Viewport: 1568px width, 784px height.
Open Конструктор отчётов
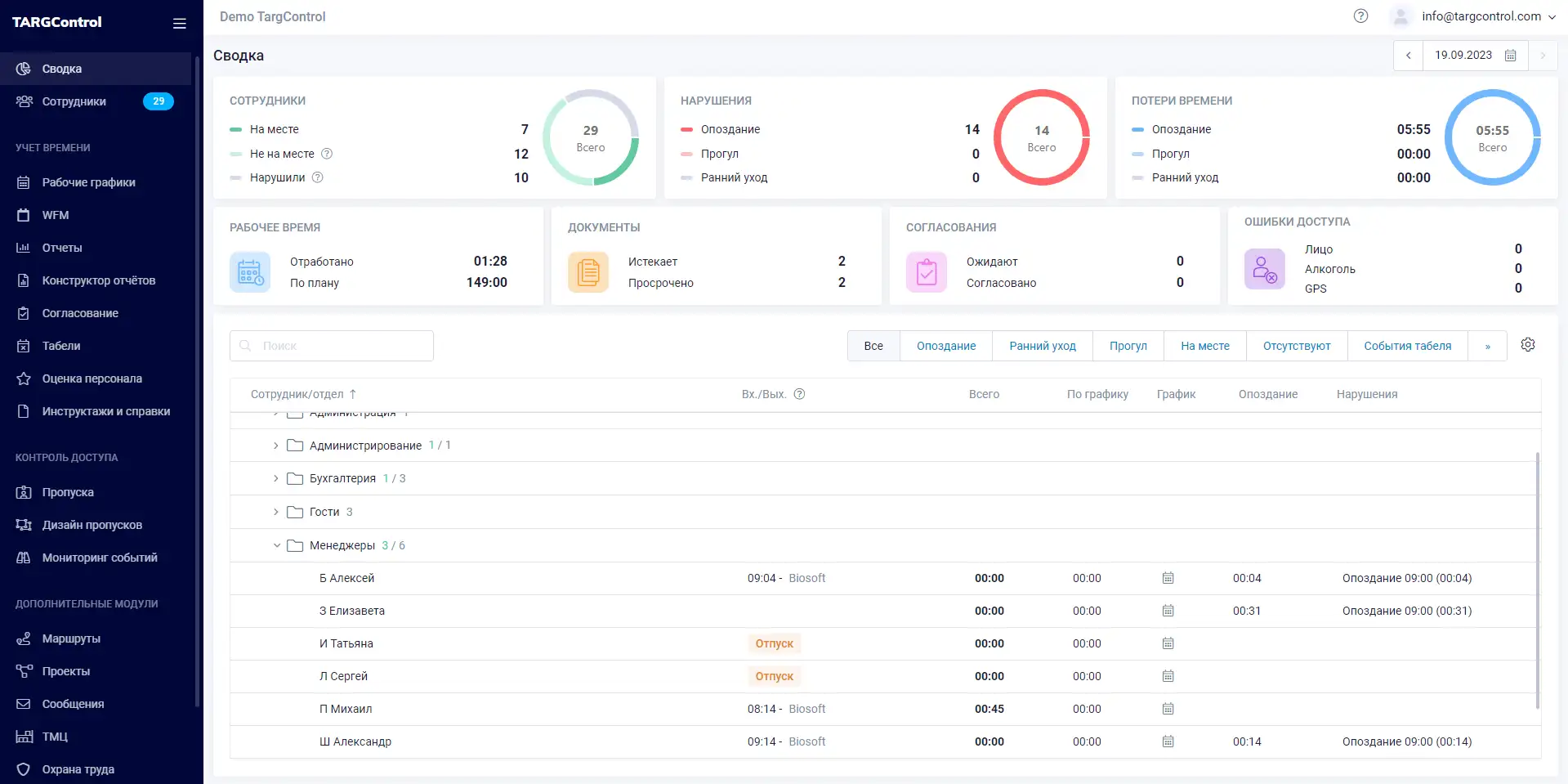coord(96,280)
